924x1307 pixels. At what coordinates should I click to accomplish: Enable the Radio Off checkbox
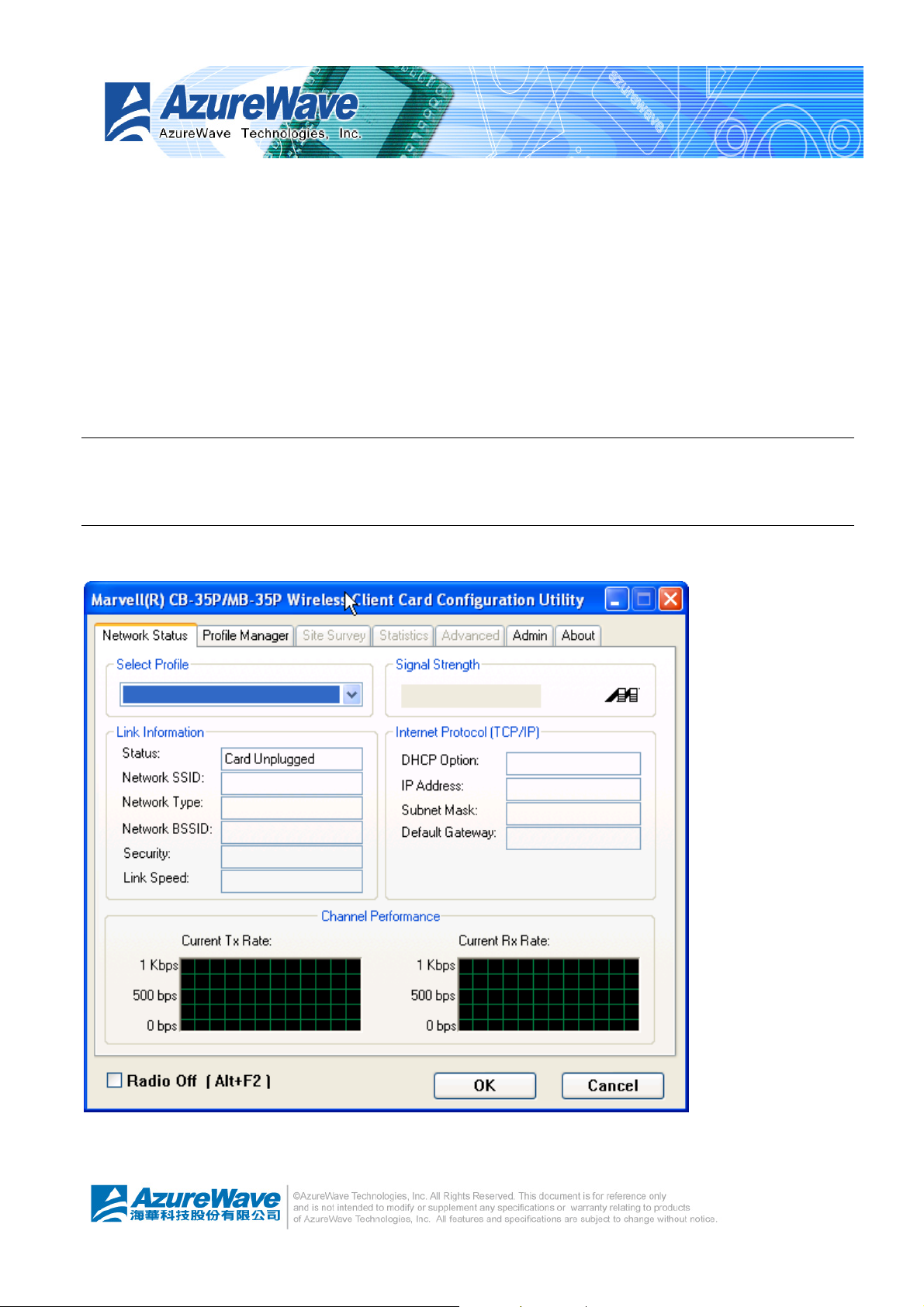[114, 1080]
